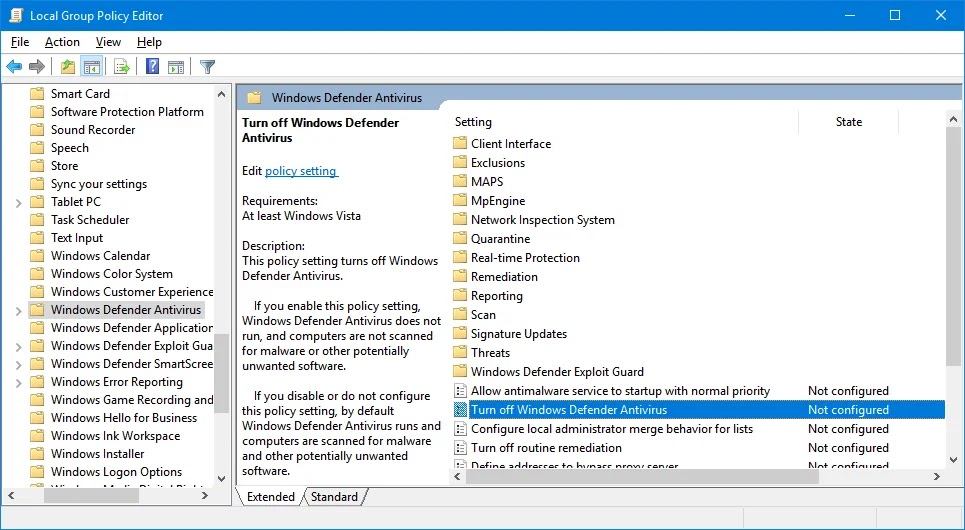This screenshot has height=530, width=965.
Task: Click the MAPS folder icon
Action: [460, 182]
